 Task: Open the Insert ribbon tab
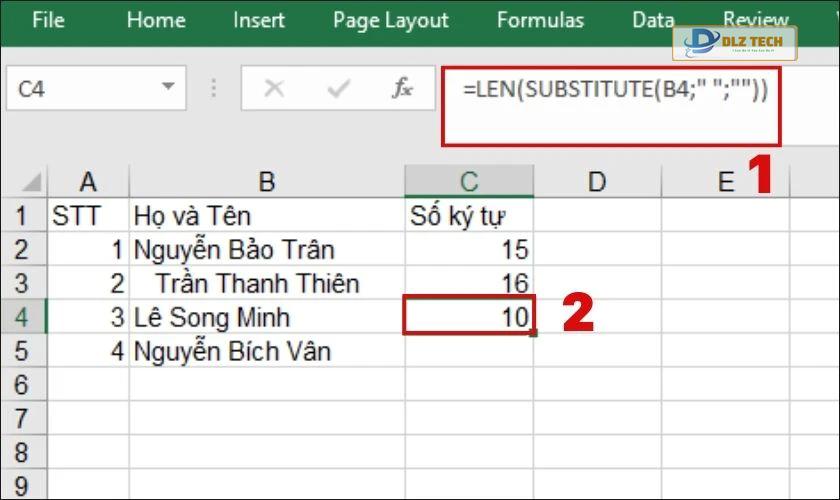(259, 20)
